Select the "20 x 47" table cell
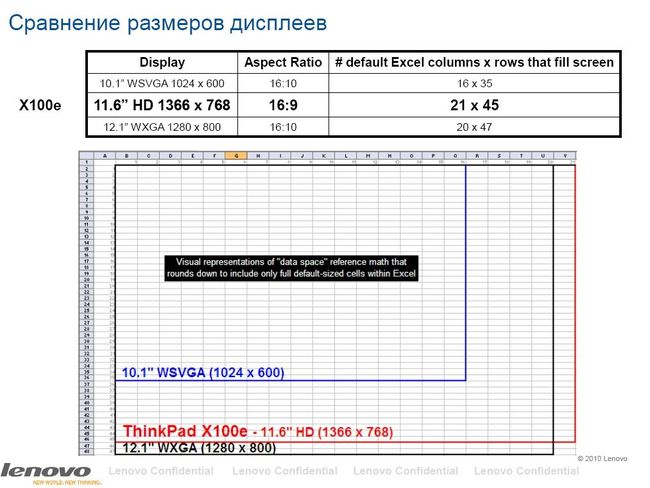 pos(474,127)
